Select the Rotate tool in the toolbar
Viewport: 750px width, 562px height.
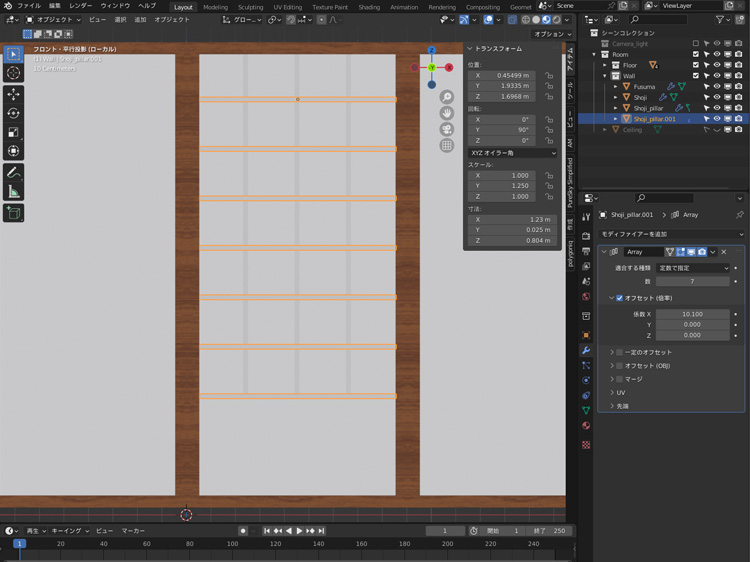click(x=13, y=112)
